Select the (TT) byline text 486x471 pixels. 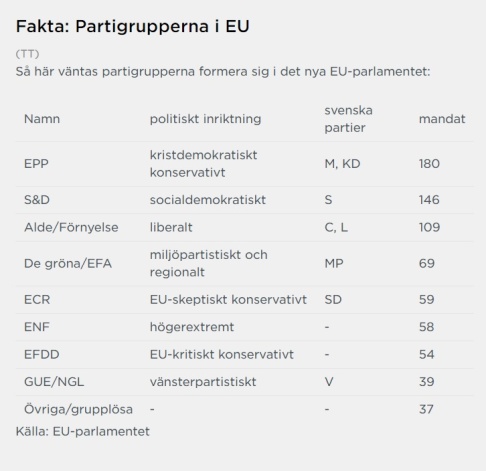[x=27, y=54]
